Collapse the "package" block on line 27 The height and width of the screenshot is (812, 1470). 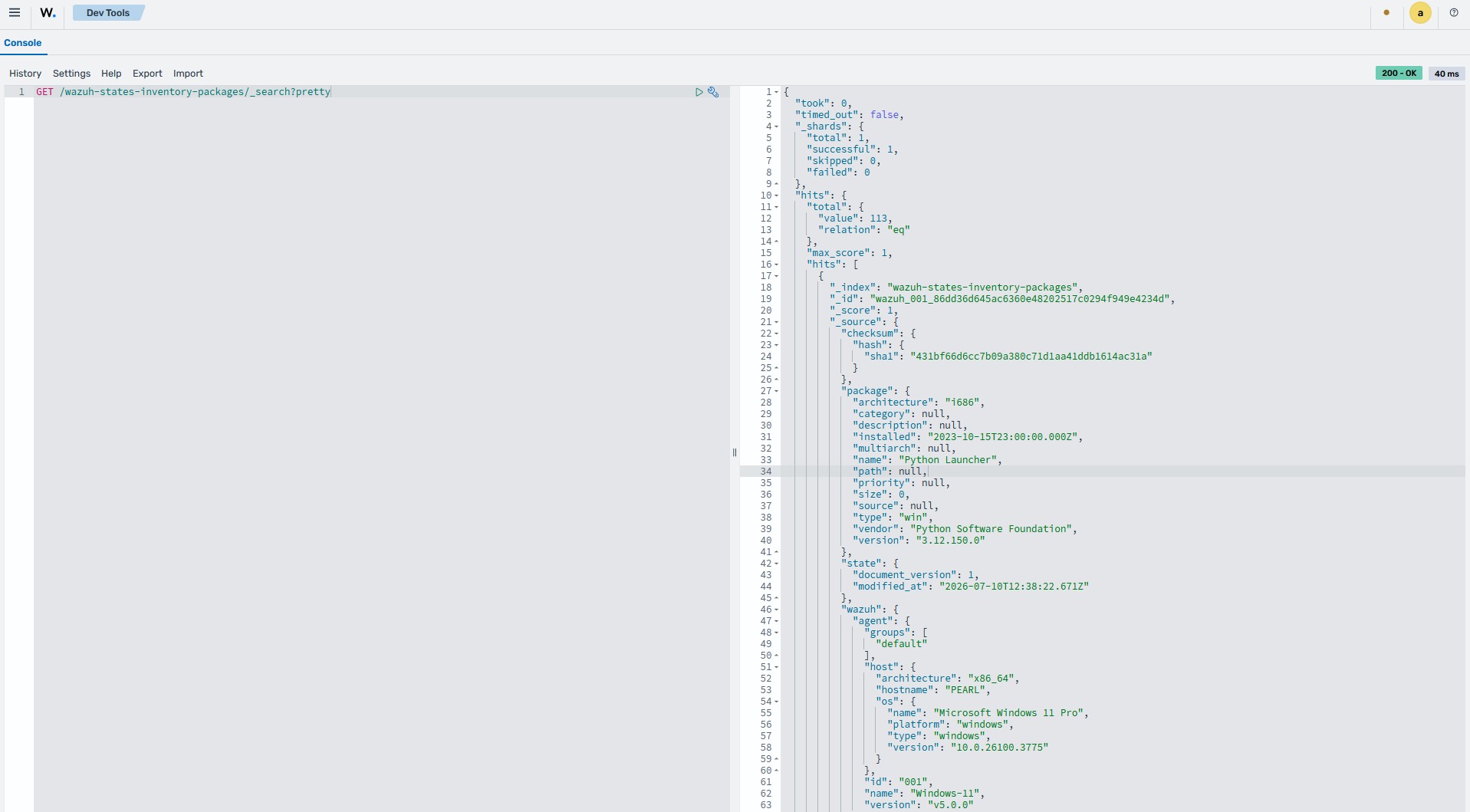(777, 391)
